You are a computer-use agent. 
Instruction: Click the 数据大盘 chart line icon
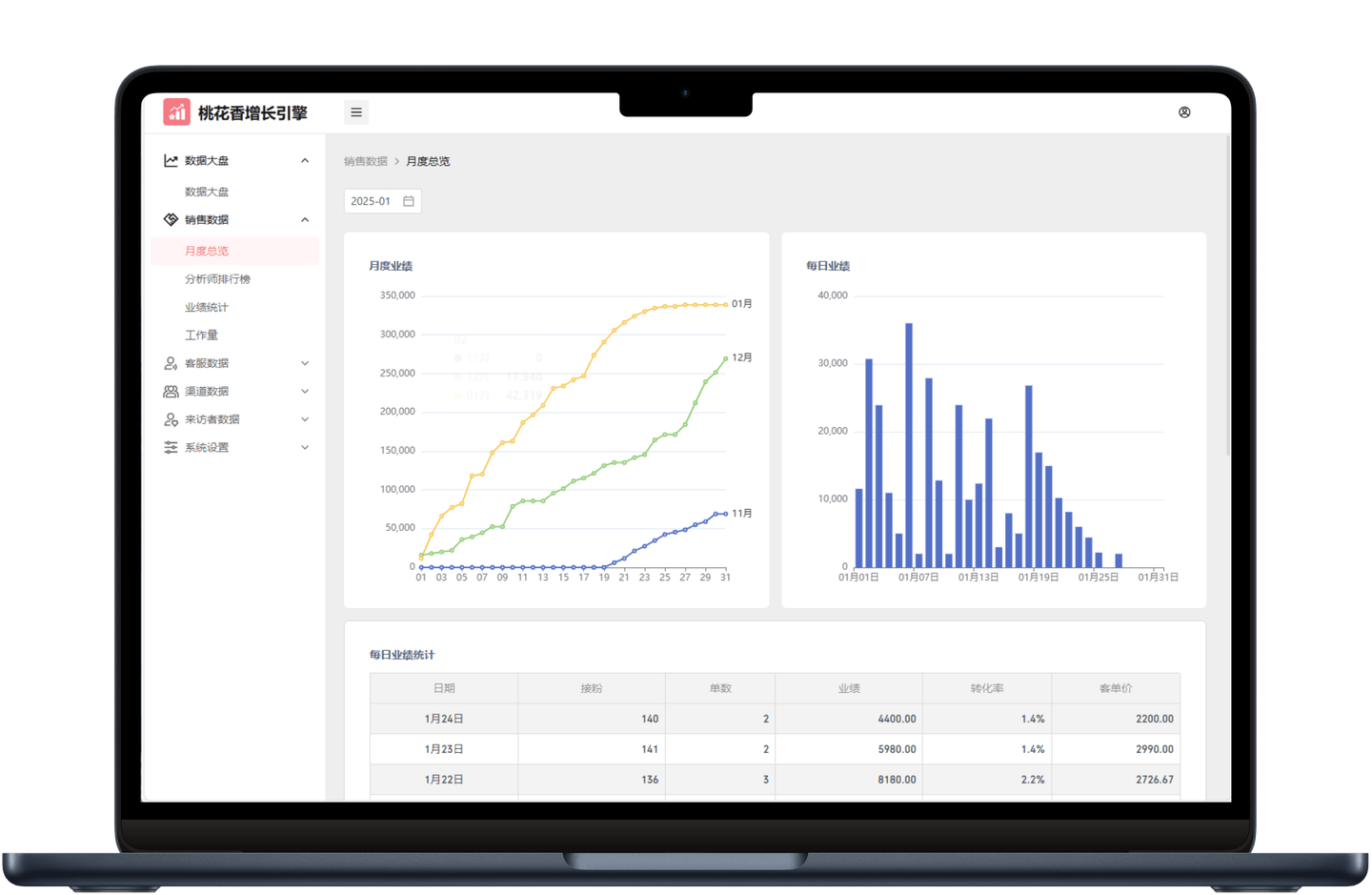[171, 161]
